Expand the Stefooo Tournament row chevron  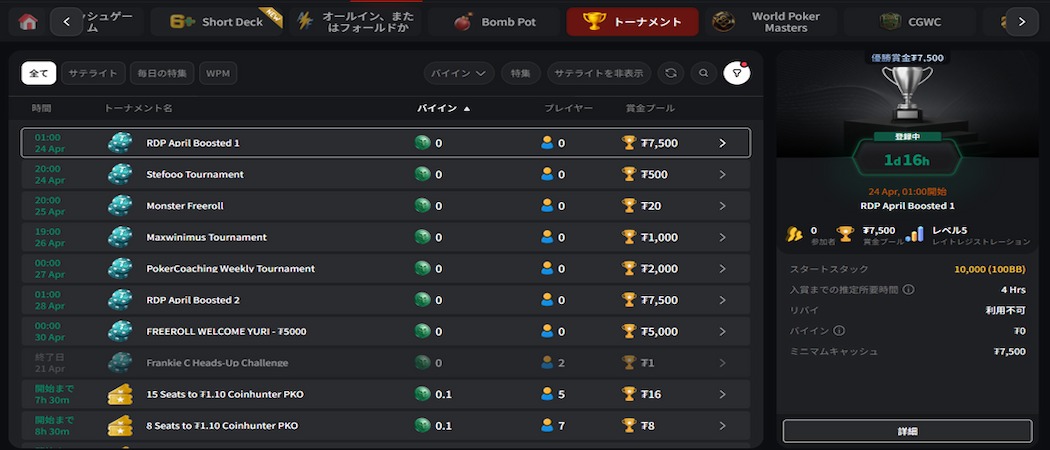(722, 175)
